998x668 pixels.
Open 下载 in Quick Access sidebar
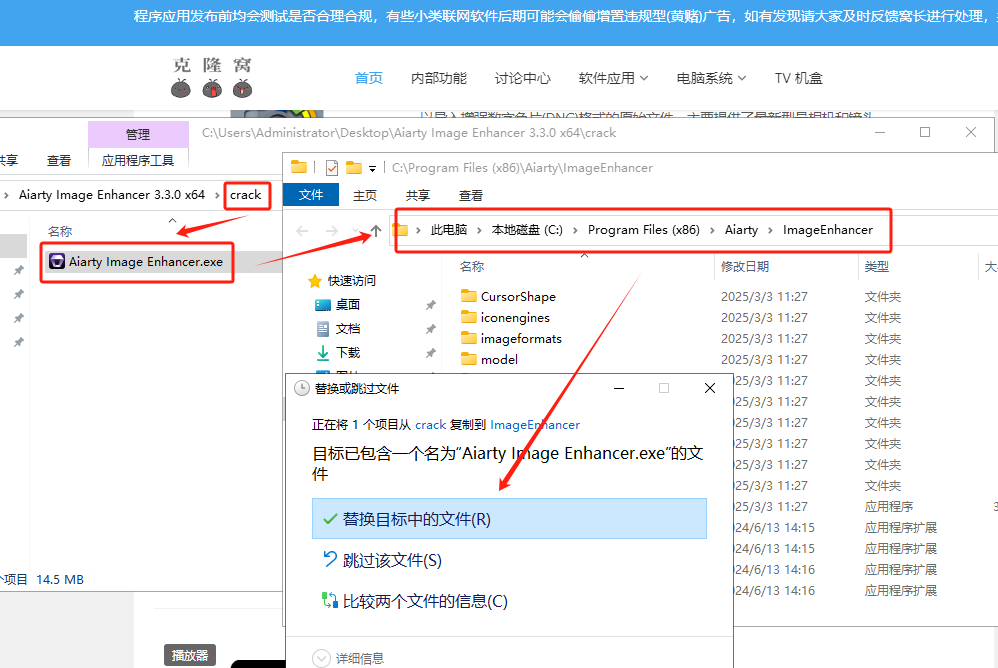pos(347,353)
